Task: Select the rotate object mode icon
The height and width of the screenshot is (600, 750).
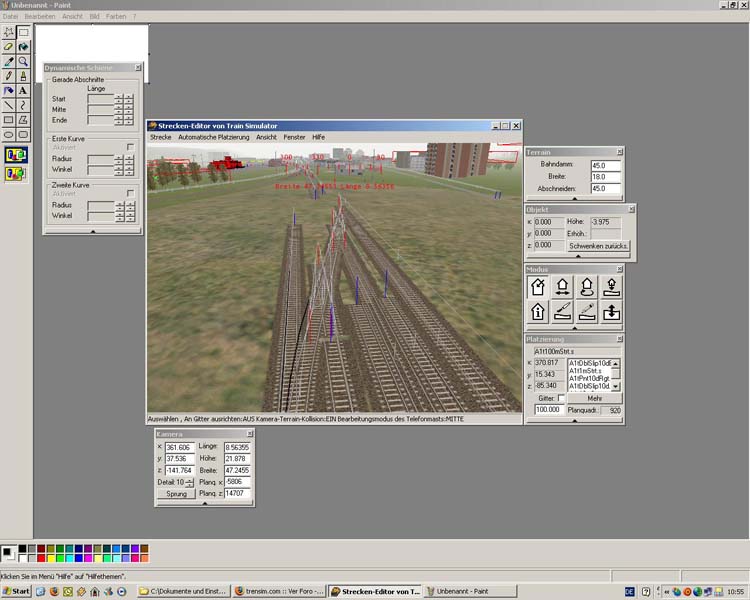Action: (587, 287)
